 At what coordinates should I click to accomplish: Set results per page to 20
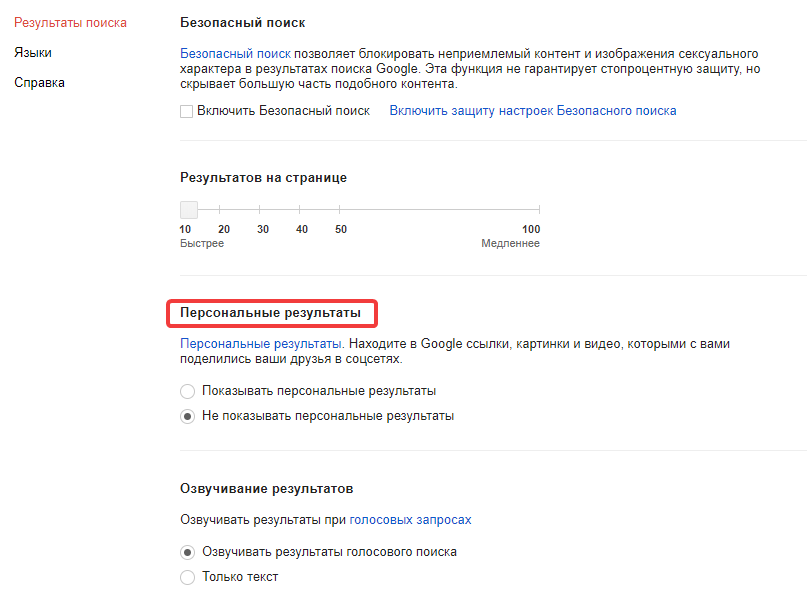pos(224,210)
